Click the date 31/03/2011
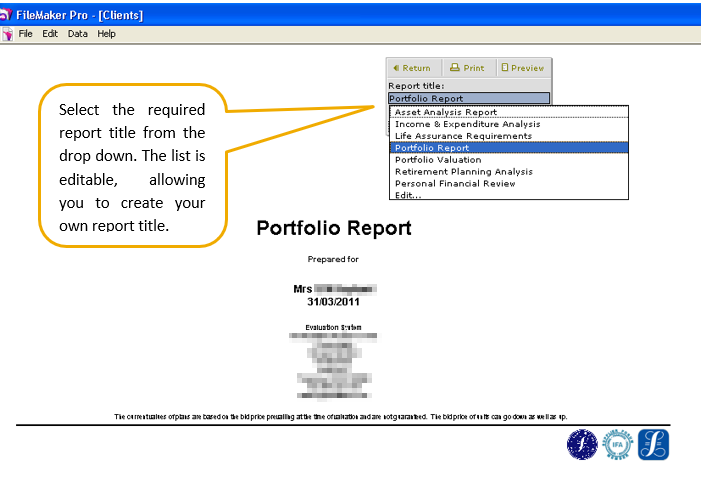This screenshot has height=481, width=704. [x=333, y=302]
